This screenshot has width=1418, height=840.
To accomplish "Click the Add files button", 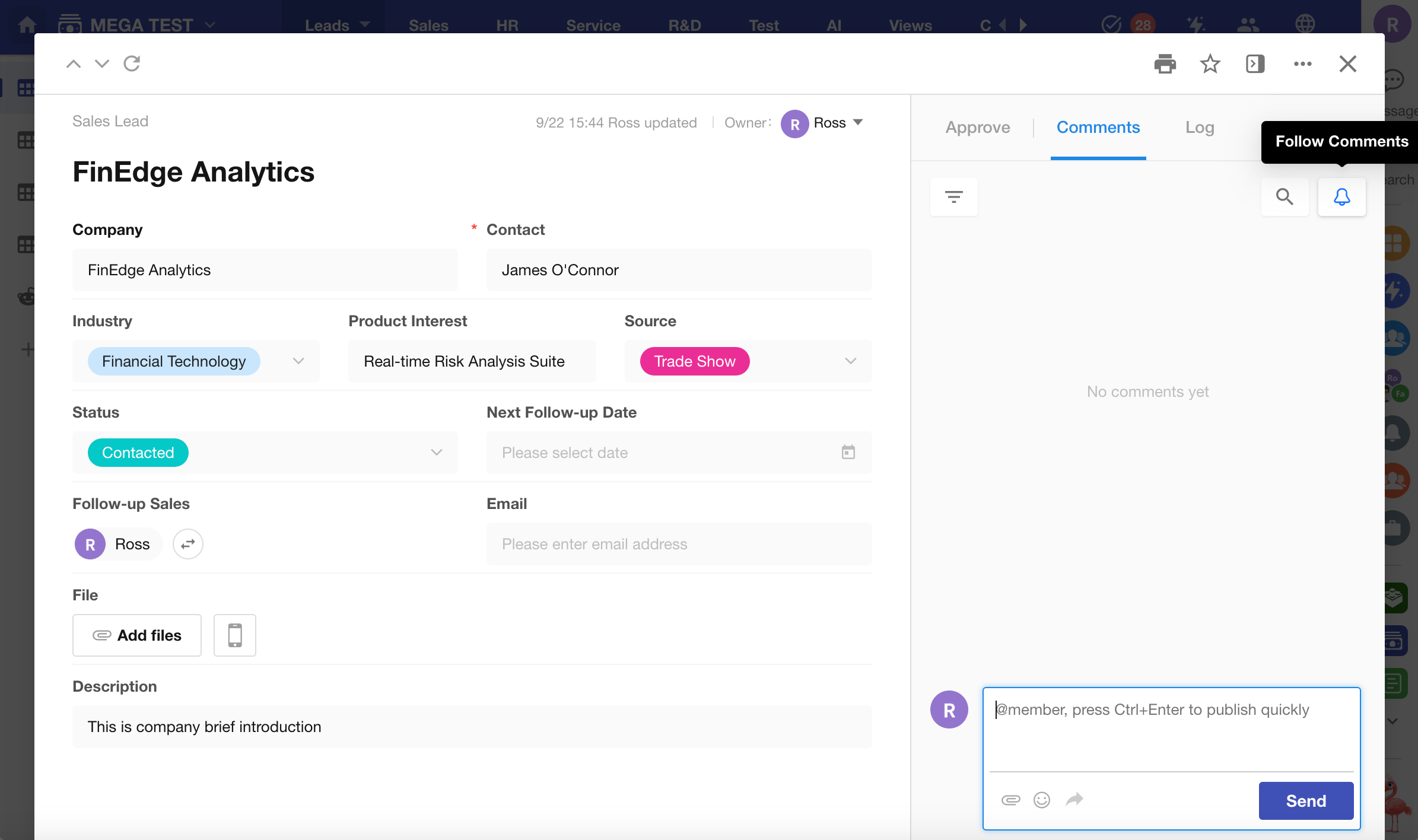I will (x=137, y=635).
